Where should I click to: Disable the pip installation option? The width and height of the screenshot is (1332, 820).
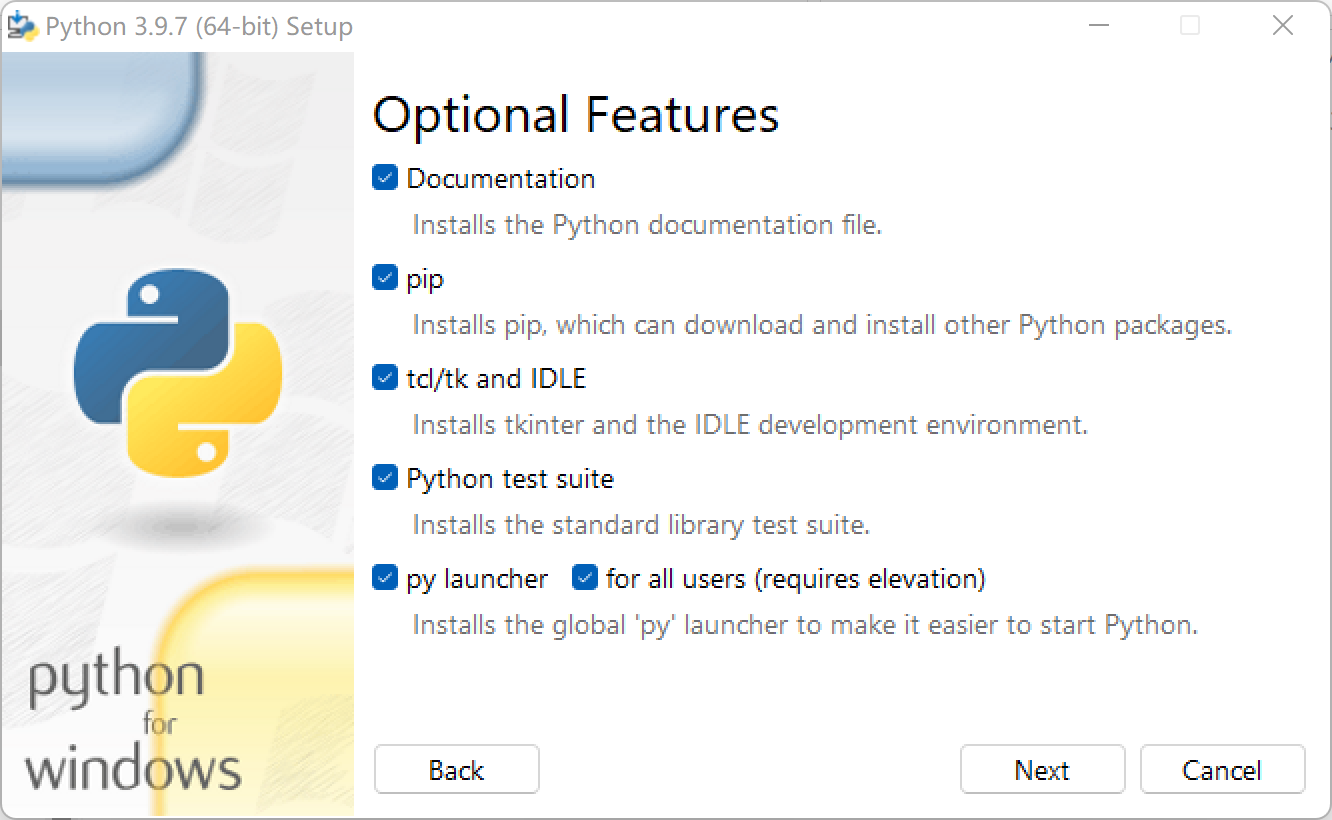click(x=384, y=277)
